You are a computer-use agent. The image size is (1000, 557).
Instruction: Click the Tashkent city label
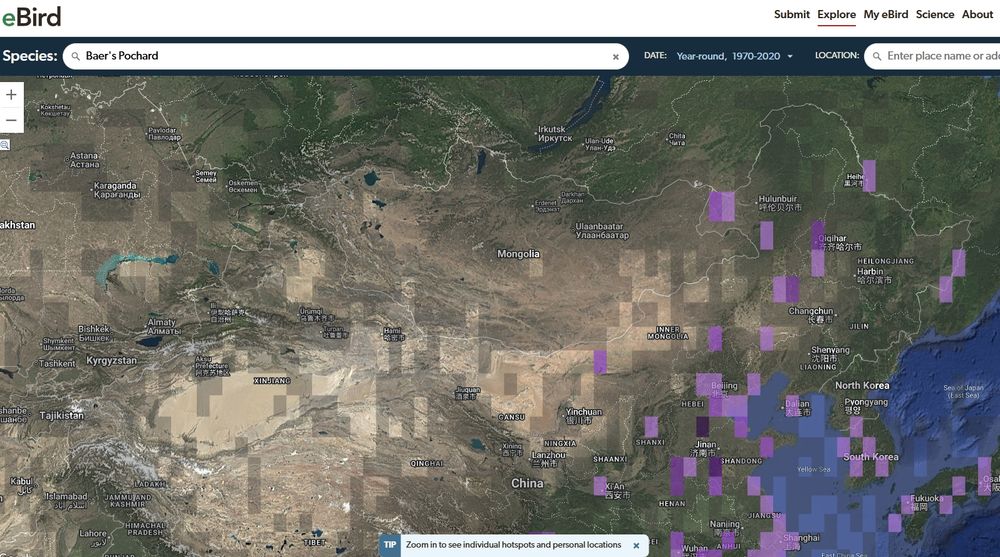click(x=57, y=364)
